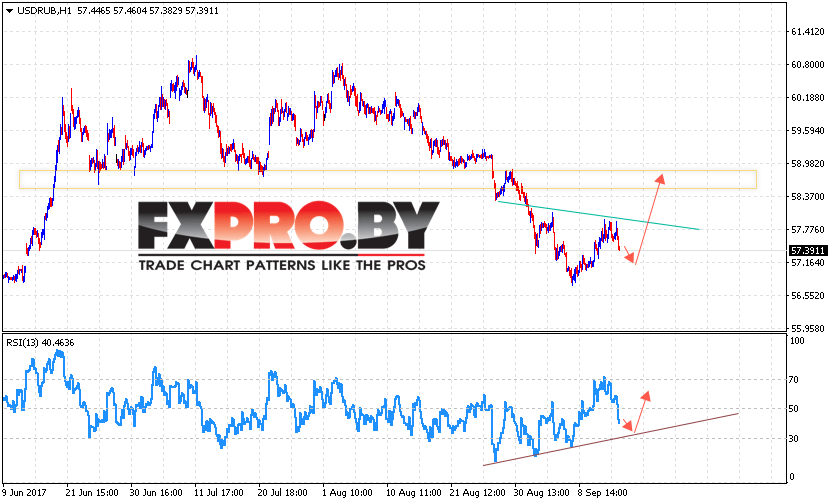
Task: Click the 58.3700 price axis label
Action: click(807, 197)
